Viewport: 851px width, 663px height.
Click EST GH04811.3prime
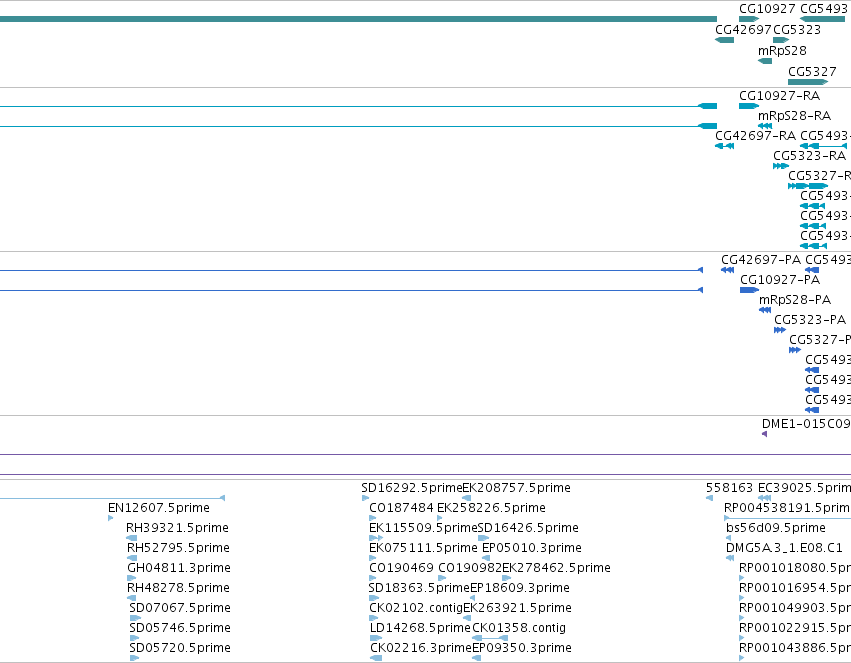(x=179, y=569)
